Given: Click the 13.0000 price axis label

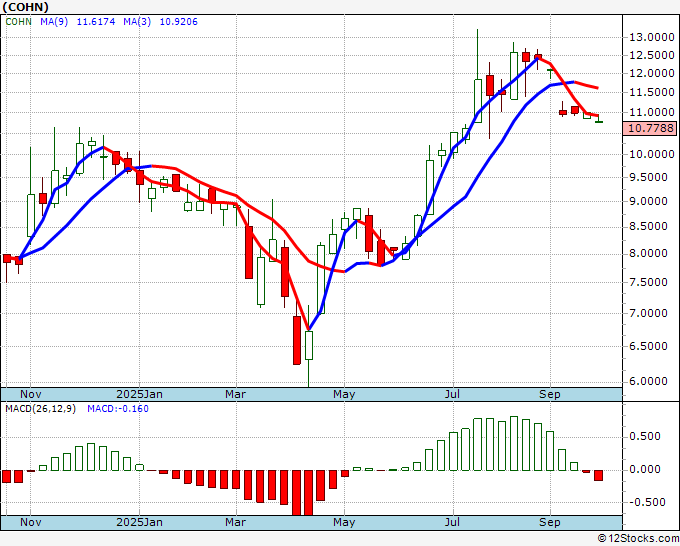Looking at the screenshot, I should point(649,38).
